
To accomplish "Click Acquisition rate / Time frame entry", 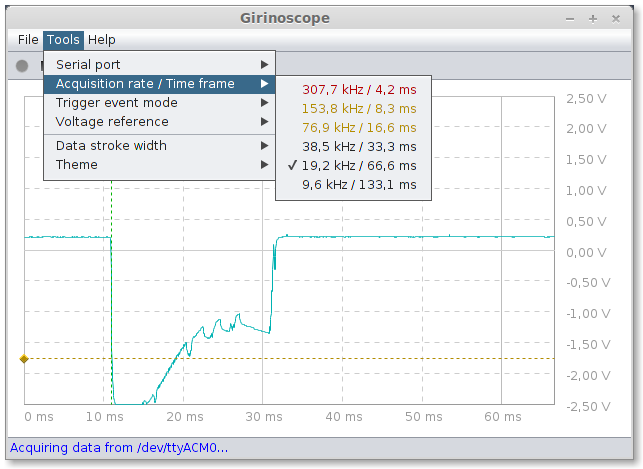I will coord(160,84).
